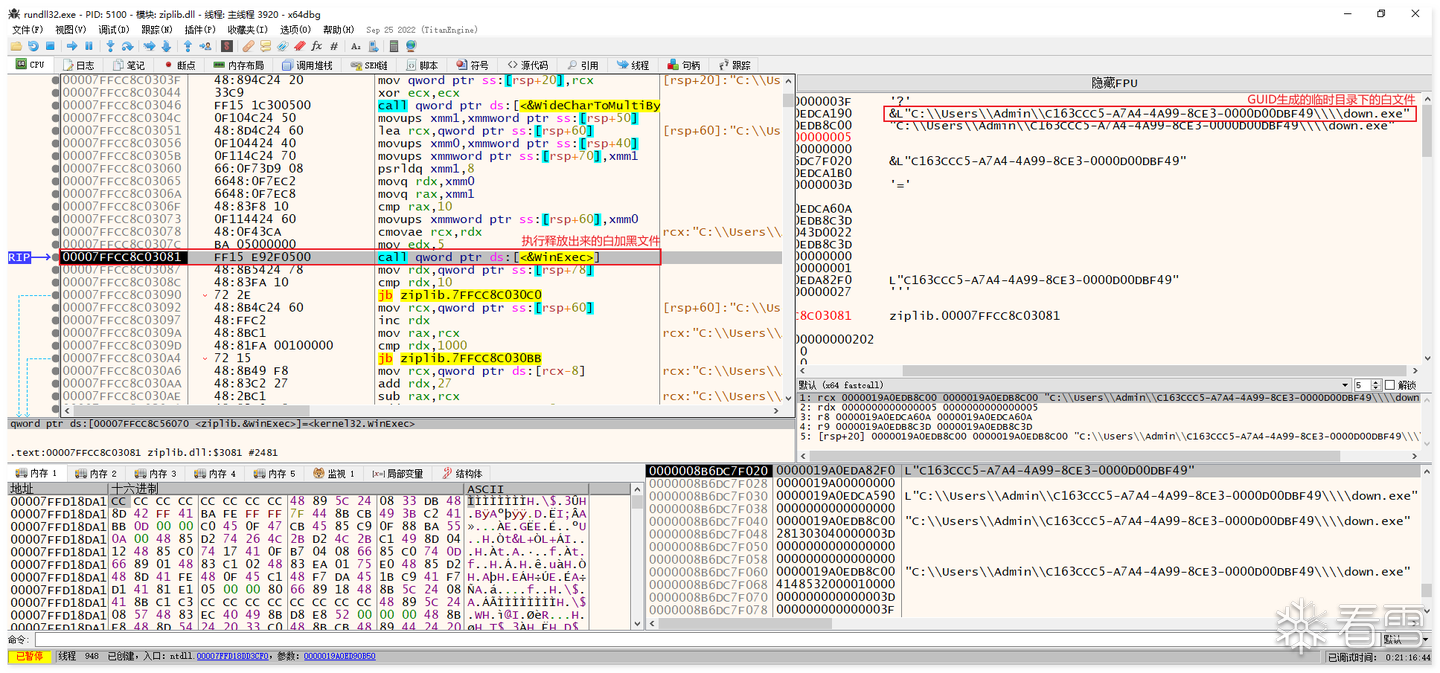The height and width of the screenshot is (673, 1440).
Task: Click the Open file toolbar icon
Action: pos(16,46)
